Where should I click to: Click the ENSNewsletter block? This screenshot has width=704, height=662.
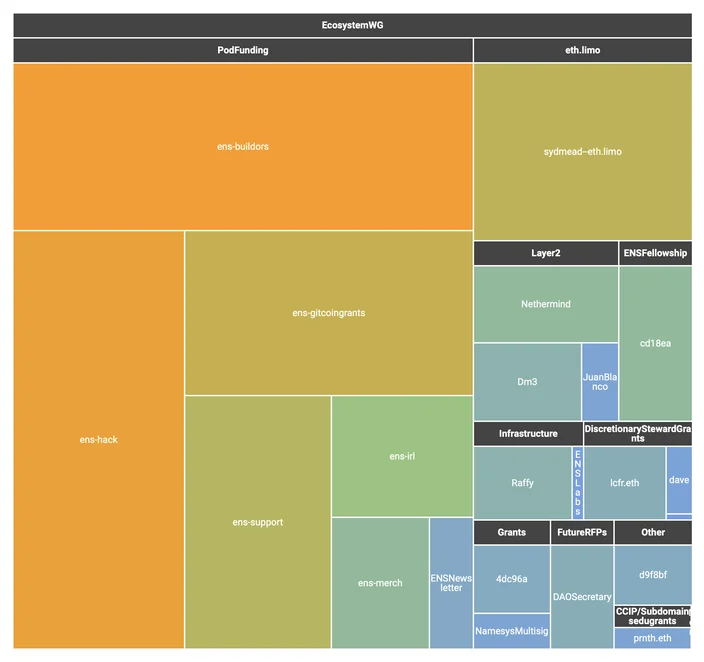[451, 583]
